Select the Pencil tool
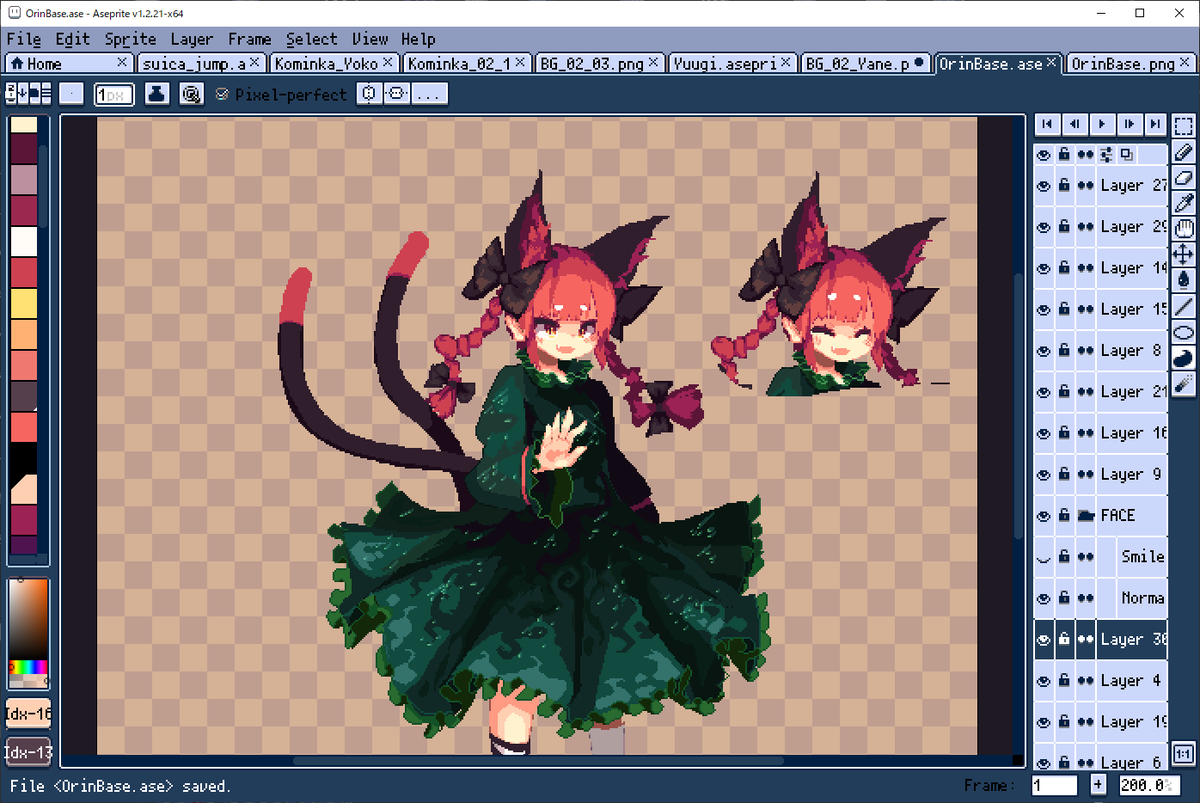Viewport: 1200px width, 803px height. tap(1183, 152)
